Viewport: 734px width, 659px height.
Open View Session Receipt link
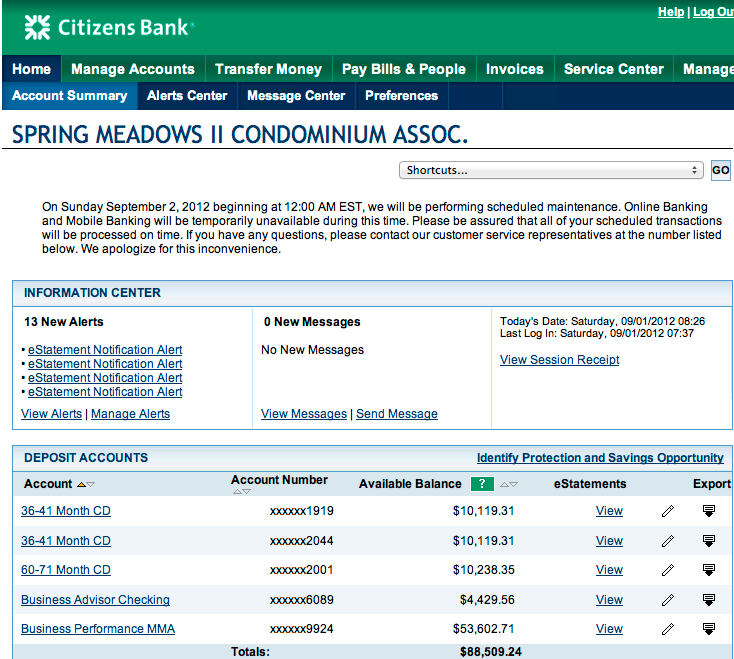[559, 359]
